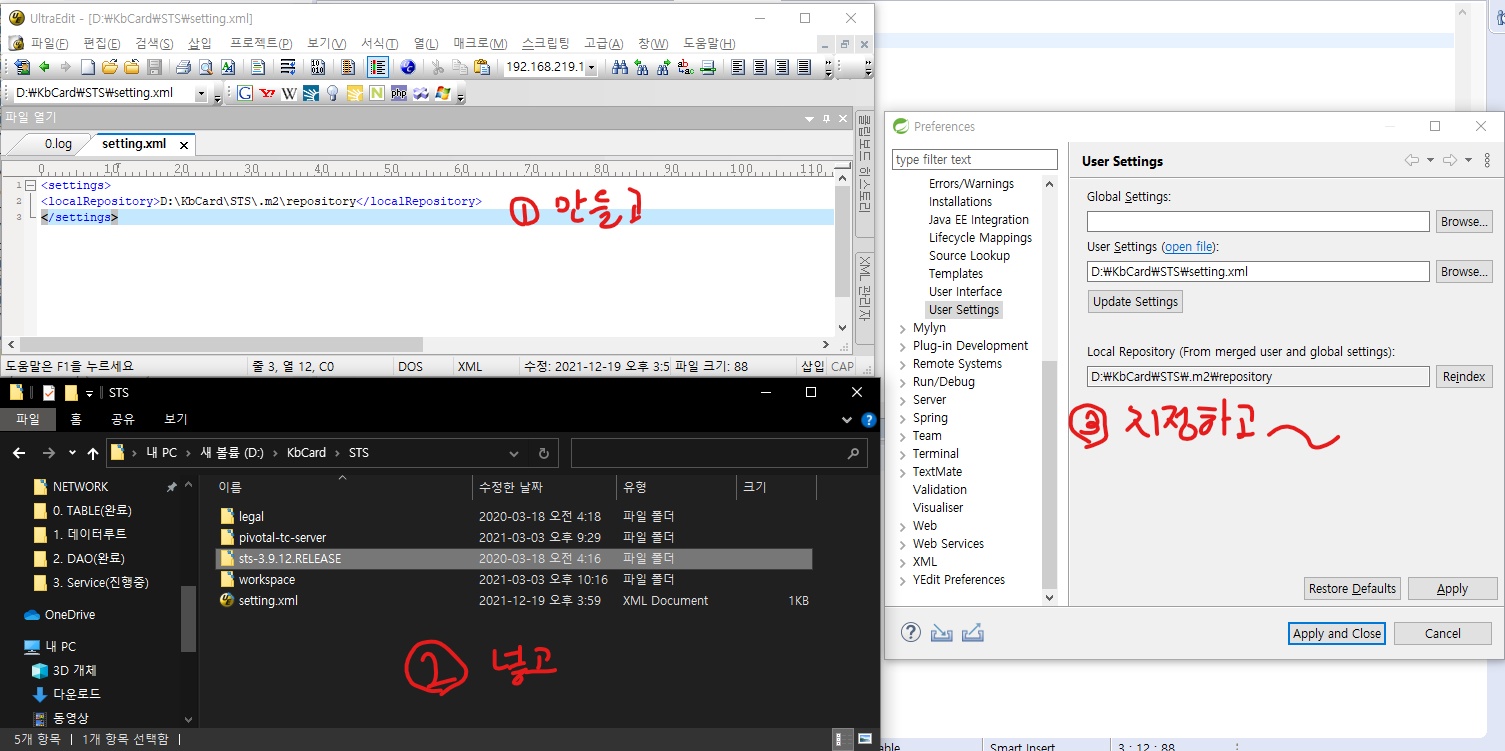The width and height of the screenshot is (1505, 751).
Task: Click the clipboard Paste icon
Action: 482,67
